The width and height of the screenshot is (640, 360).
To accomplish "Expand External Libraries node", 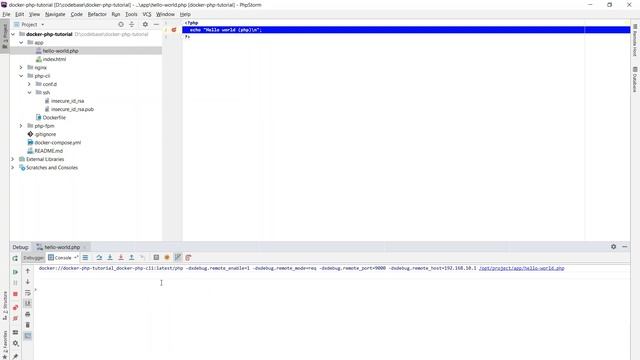I will [13, 159].
